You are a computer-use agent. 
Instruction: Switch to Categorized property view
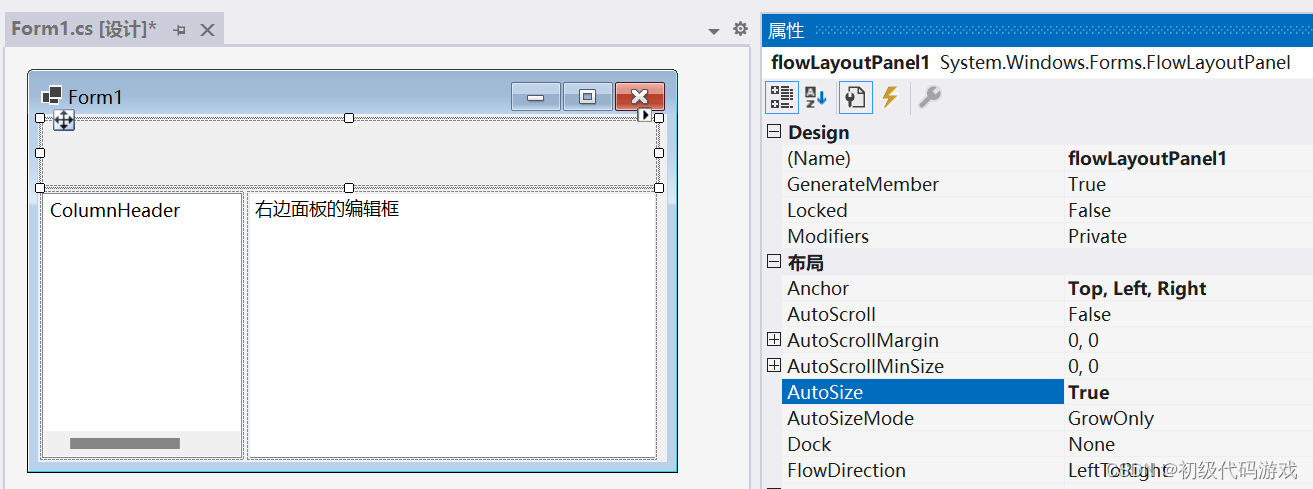click(781, 97)
